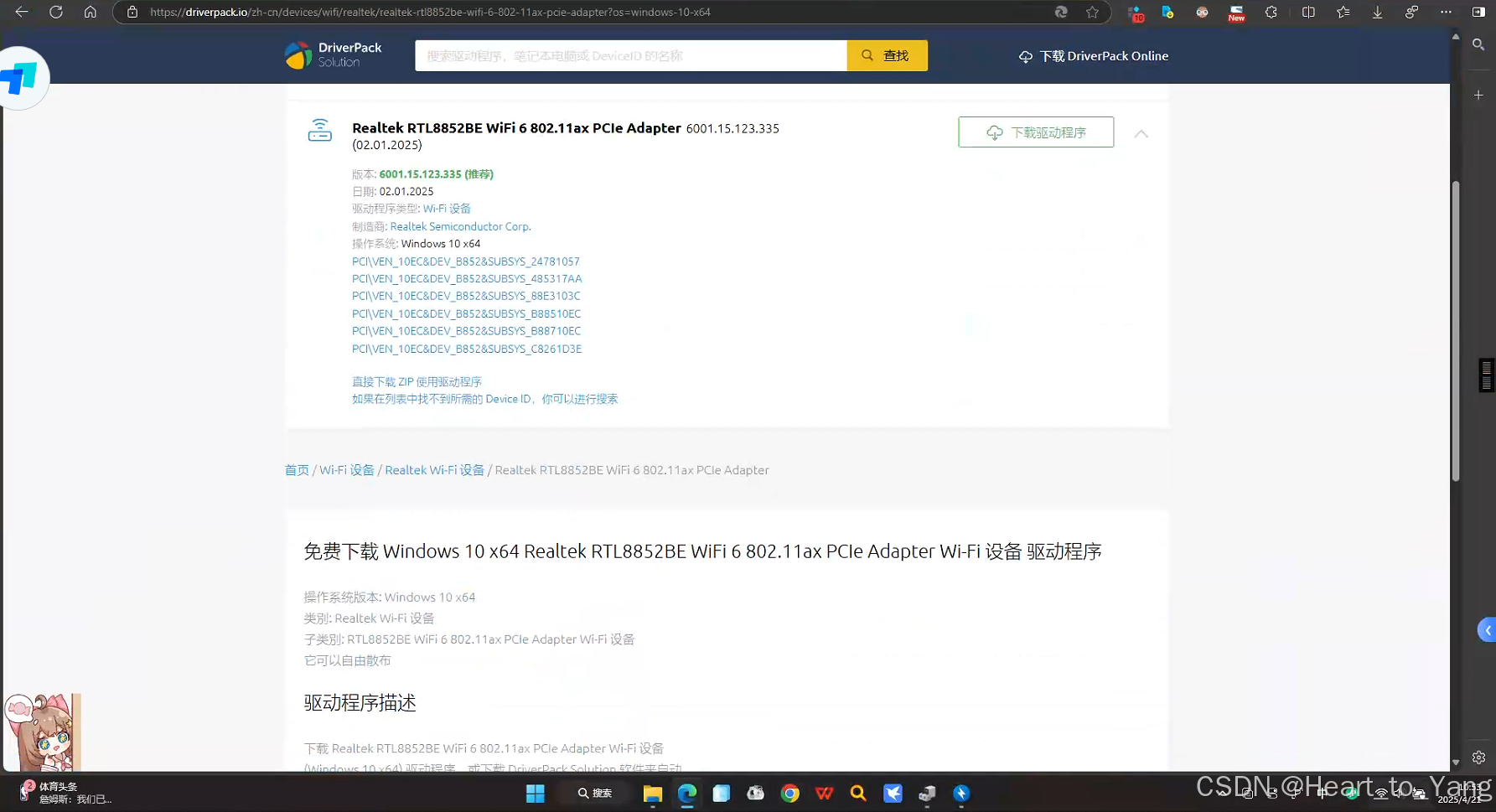
Task: Open the blue document download extension icon
Action: [1167, 12]
